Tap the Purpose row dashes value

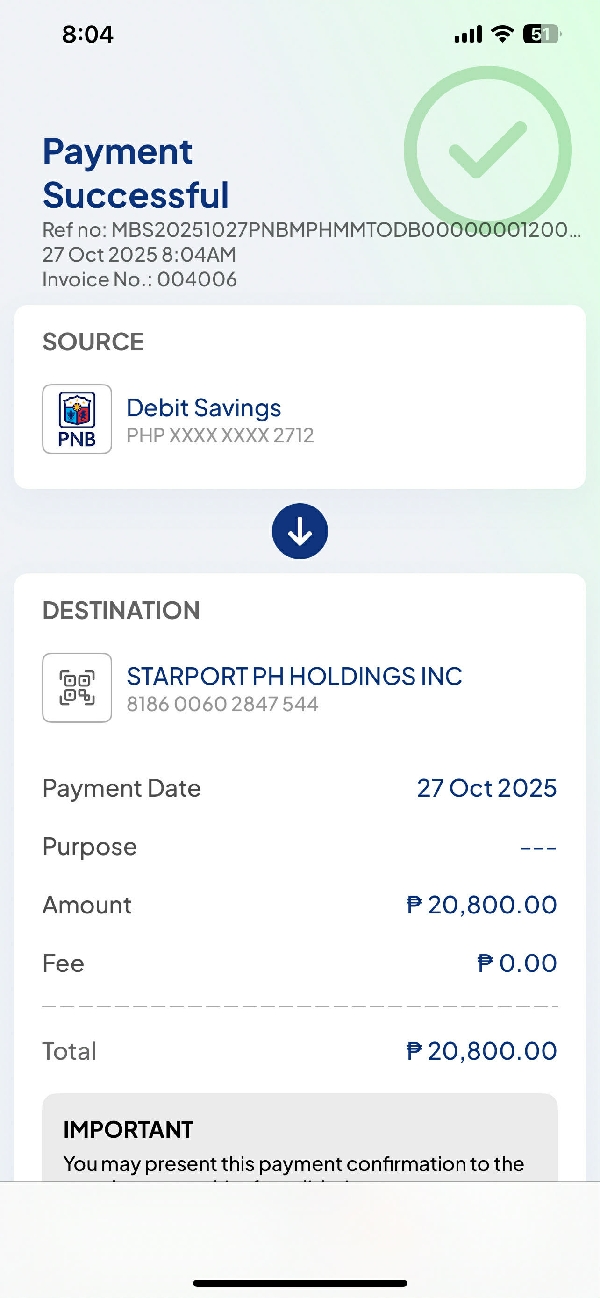point(538,848)
